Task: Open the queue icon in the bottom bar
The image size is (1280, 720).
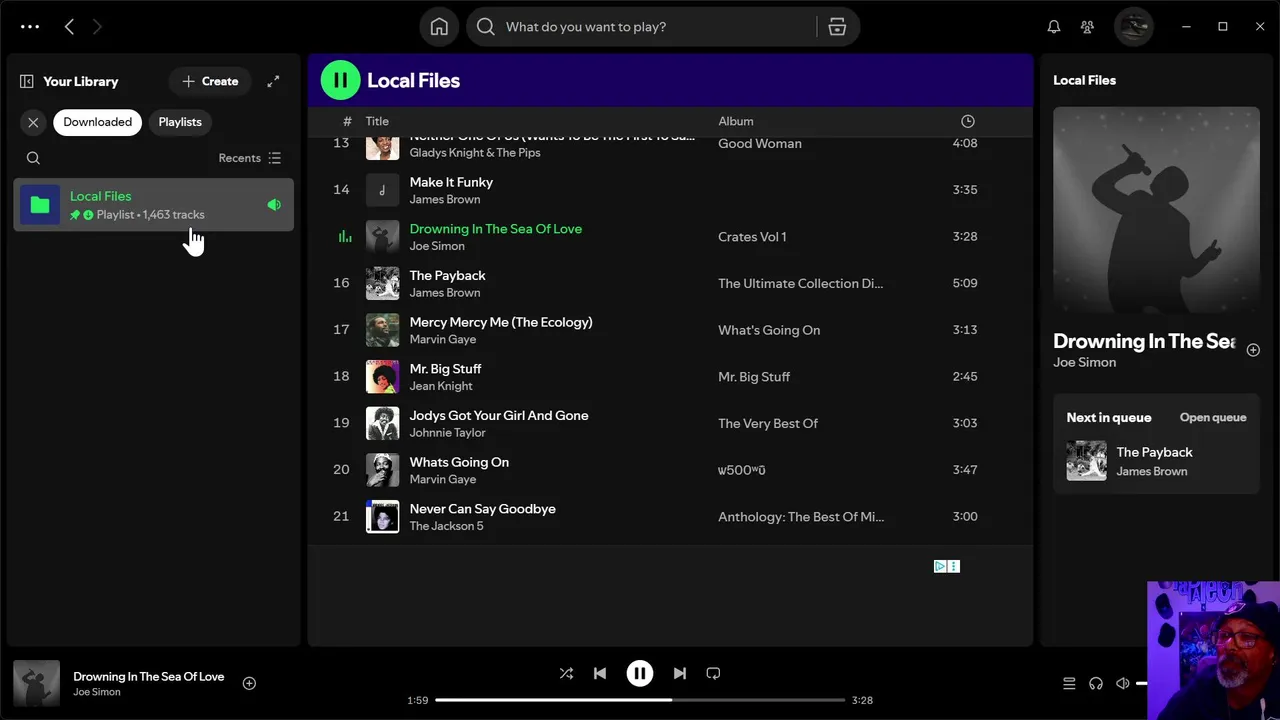Action: 1069,683
